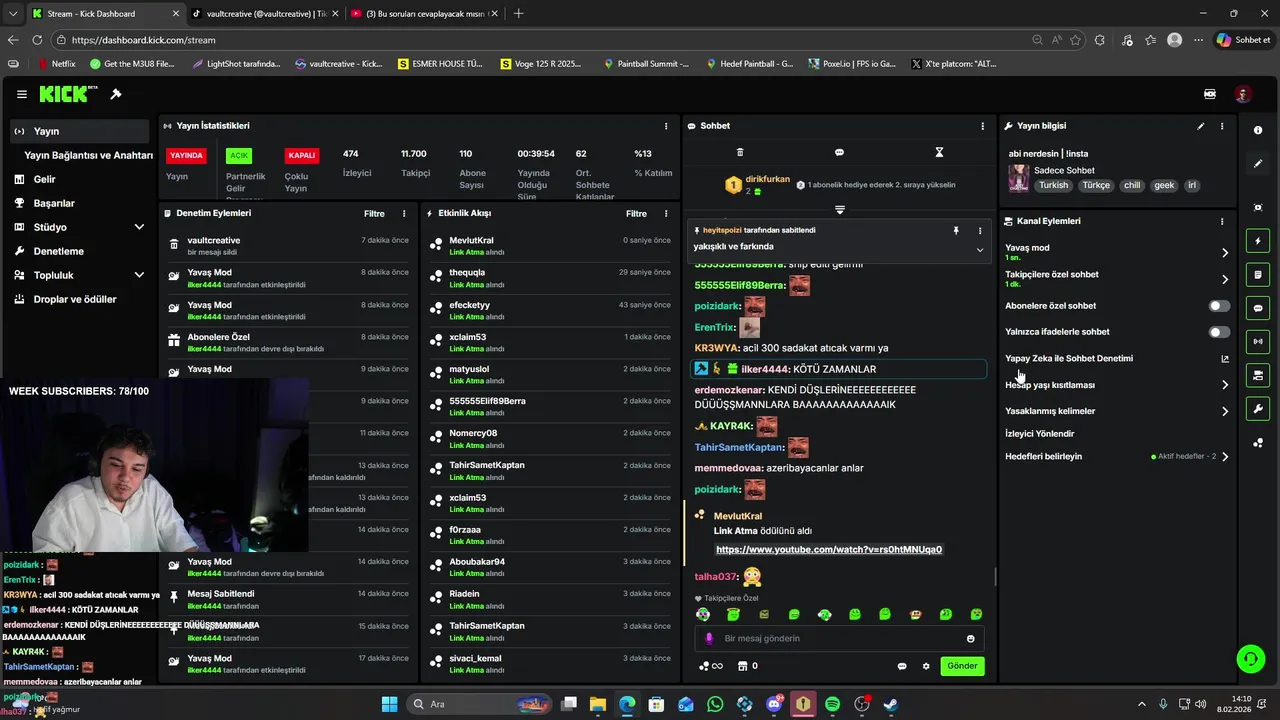
Task: Open Kanal Eylemleri panel options menu
Action: [x=1222, y=221]
